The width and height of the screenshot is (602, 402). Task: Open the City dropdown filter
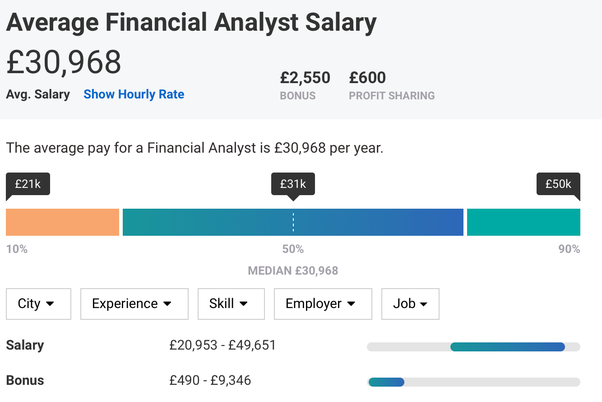pyautogui.click(x=38, y=304)
